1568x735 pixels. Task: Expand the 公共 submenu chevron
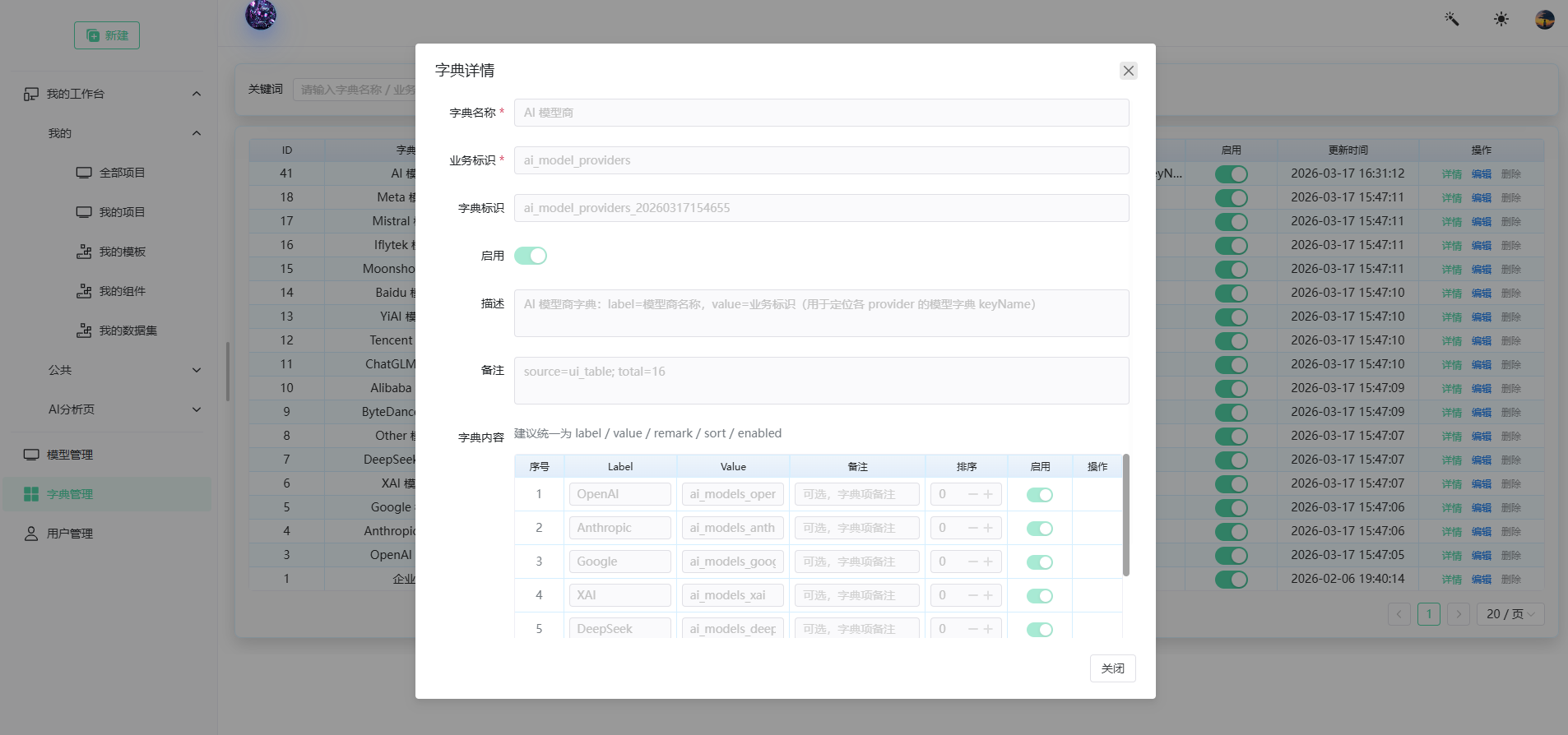(197, 370)
